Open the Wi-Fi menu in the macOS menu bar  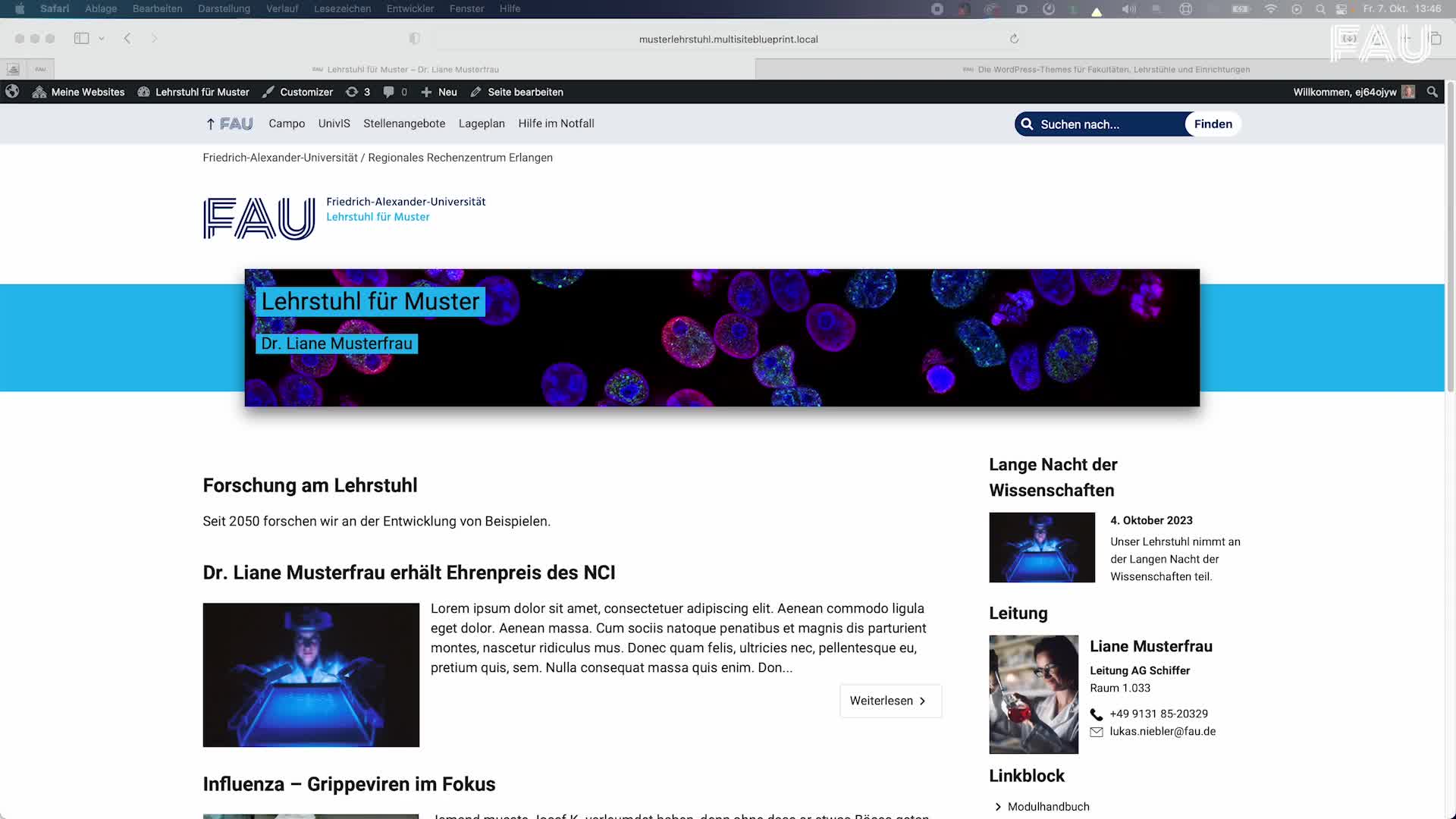[x=1269, y=9]
